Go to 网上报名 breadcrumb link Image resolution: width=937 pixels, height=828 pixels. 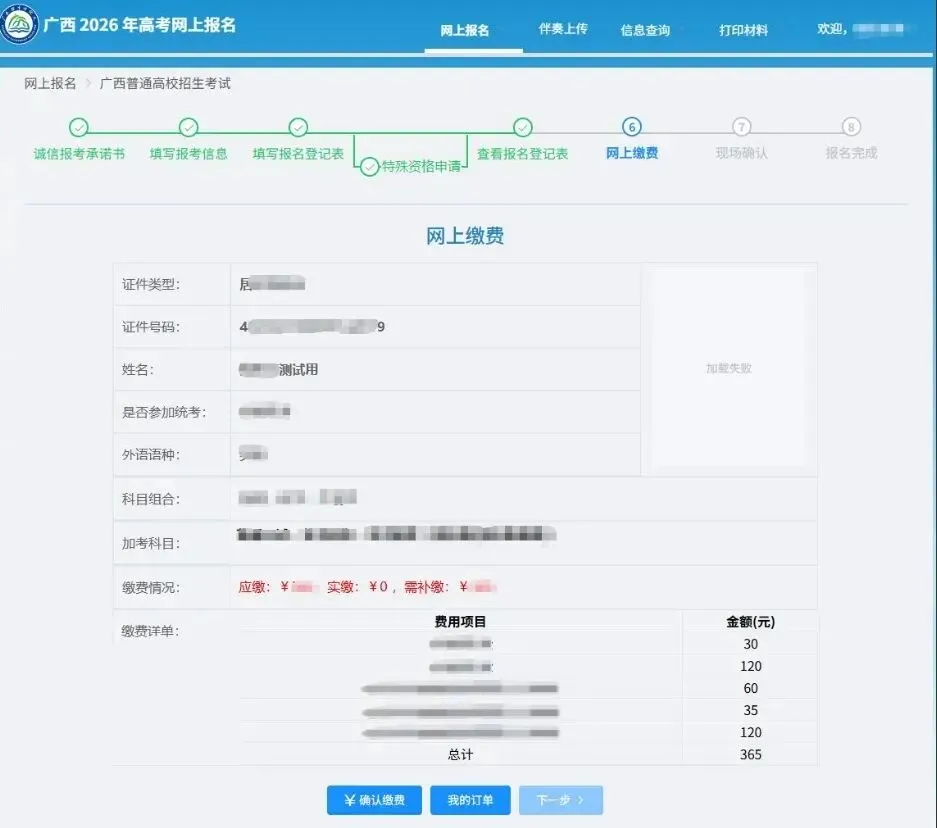(x=50, y=84)
